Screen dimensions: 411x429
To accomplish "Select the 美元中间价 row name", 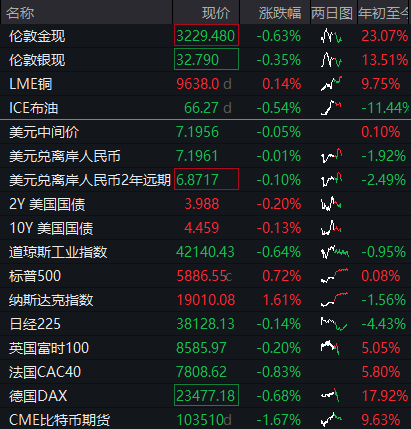I will click(x=44, y=132).
